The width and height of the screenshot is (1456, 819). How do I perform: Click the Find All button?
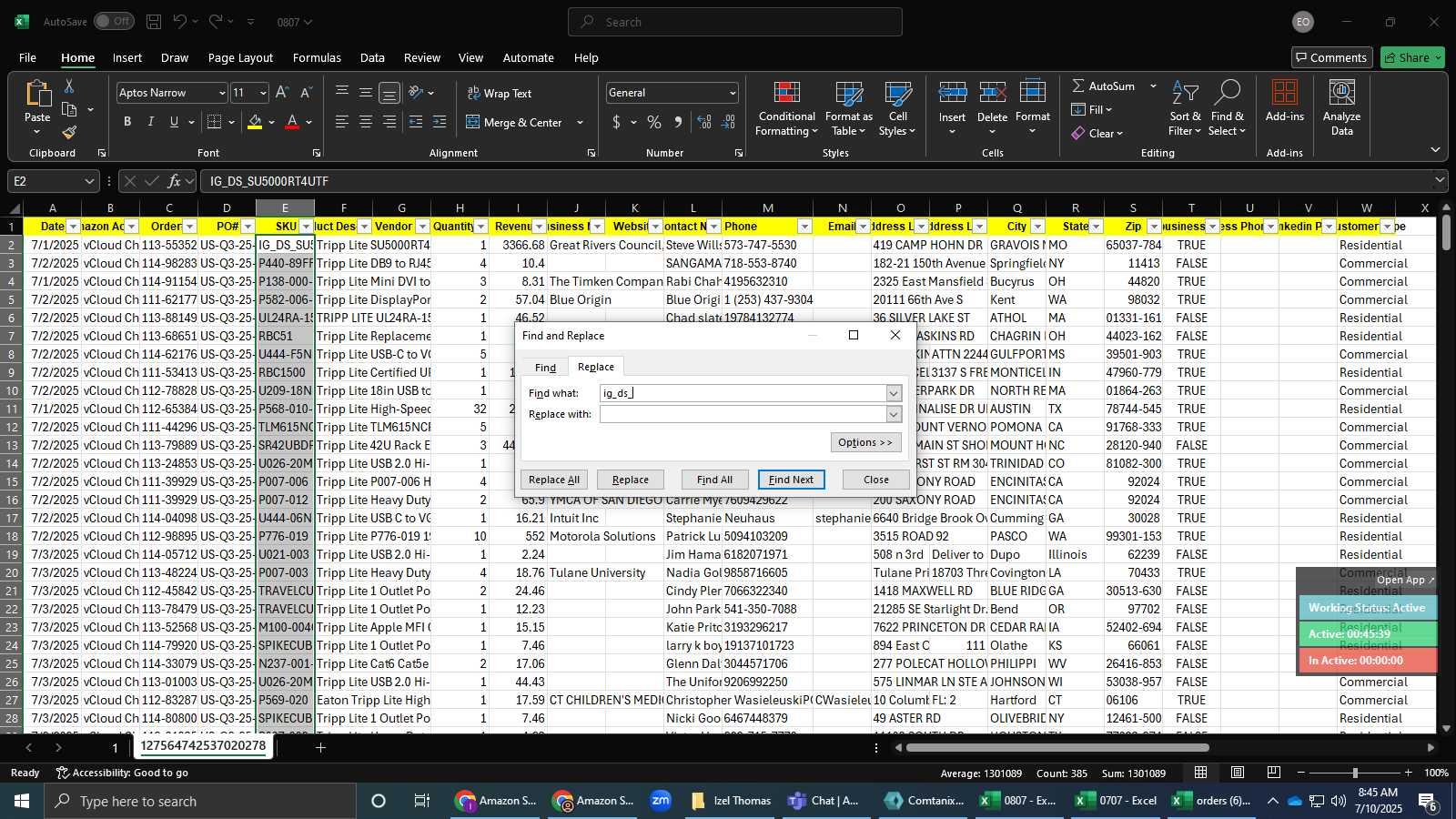coord(714,480)
